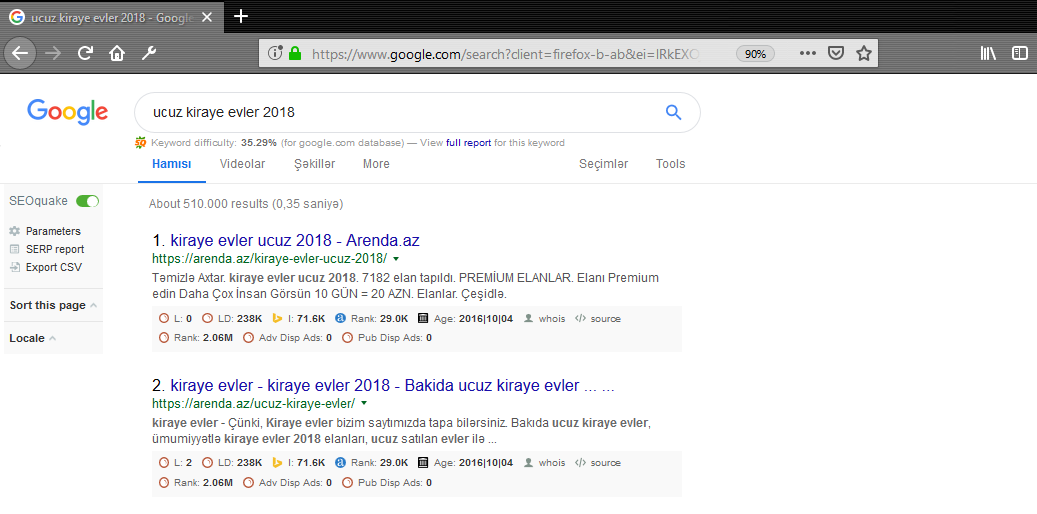Reload the current page
Viewport: 1037px width, 514px height.
[86, 53]
